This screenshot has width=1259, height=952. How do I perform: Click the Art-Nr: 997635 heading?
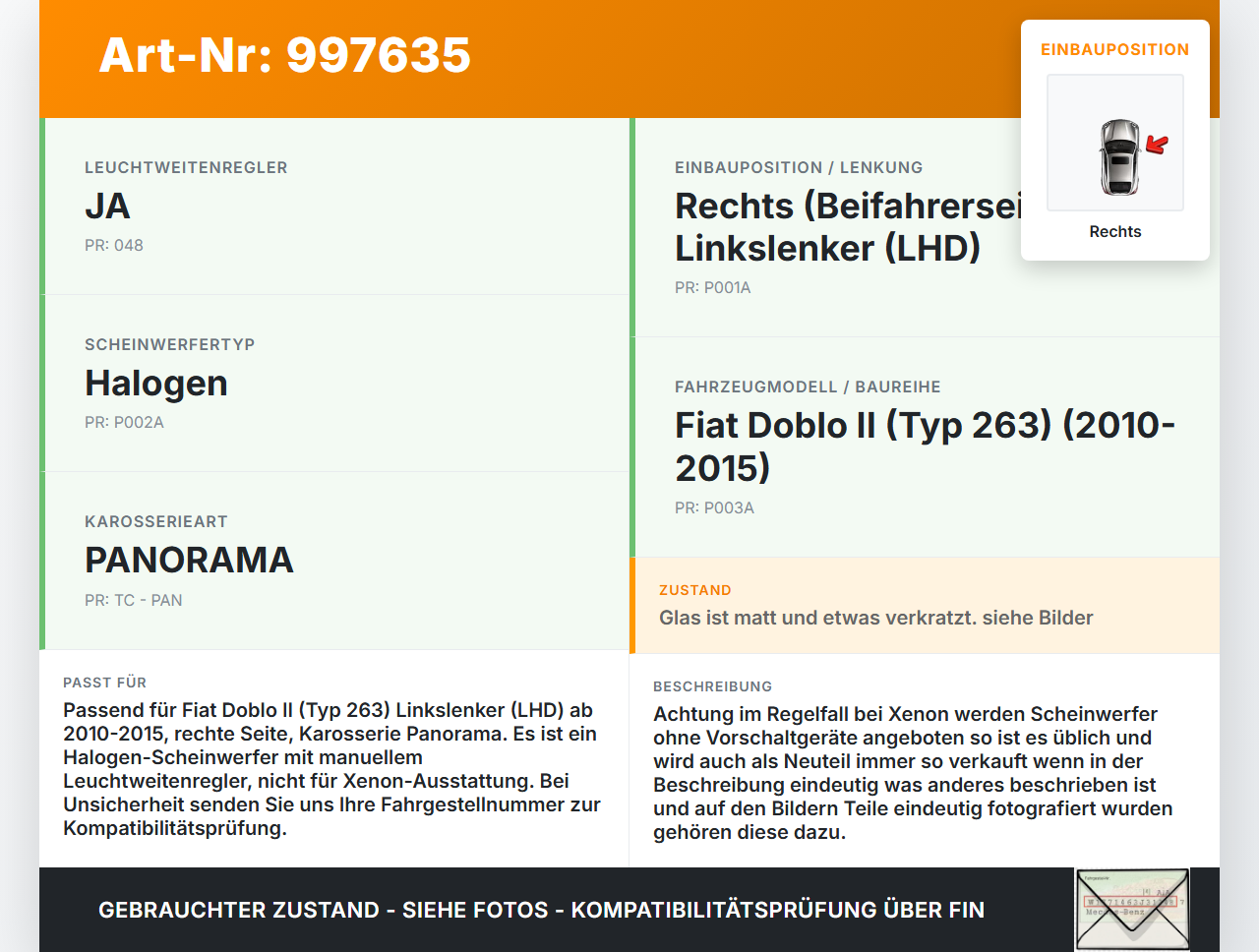285,55
